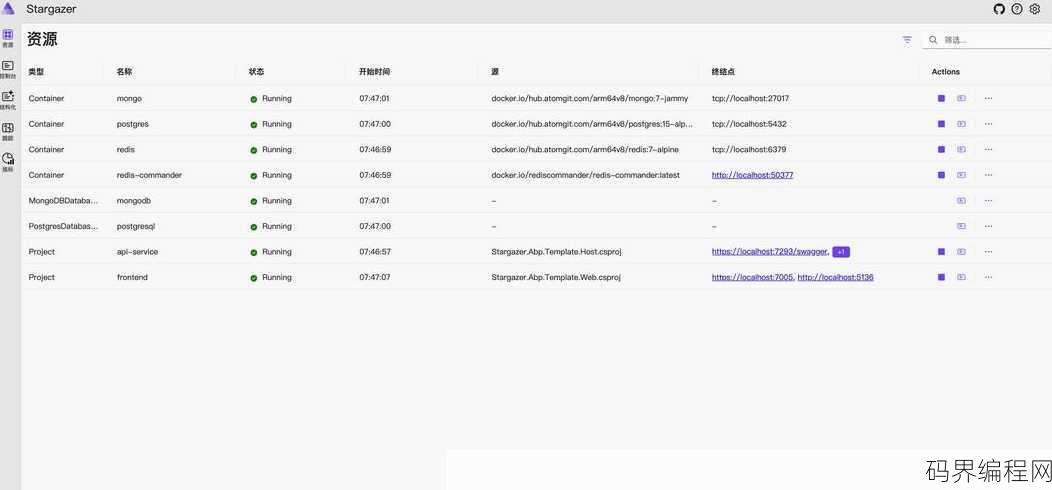Click the tcp://localhost:6379 endpoint text

[x=749, y=150]
